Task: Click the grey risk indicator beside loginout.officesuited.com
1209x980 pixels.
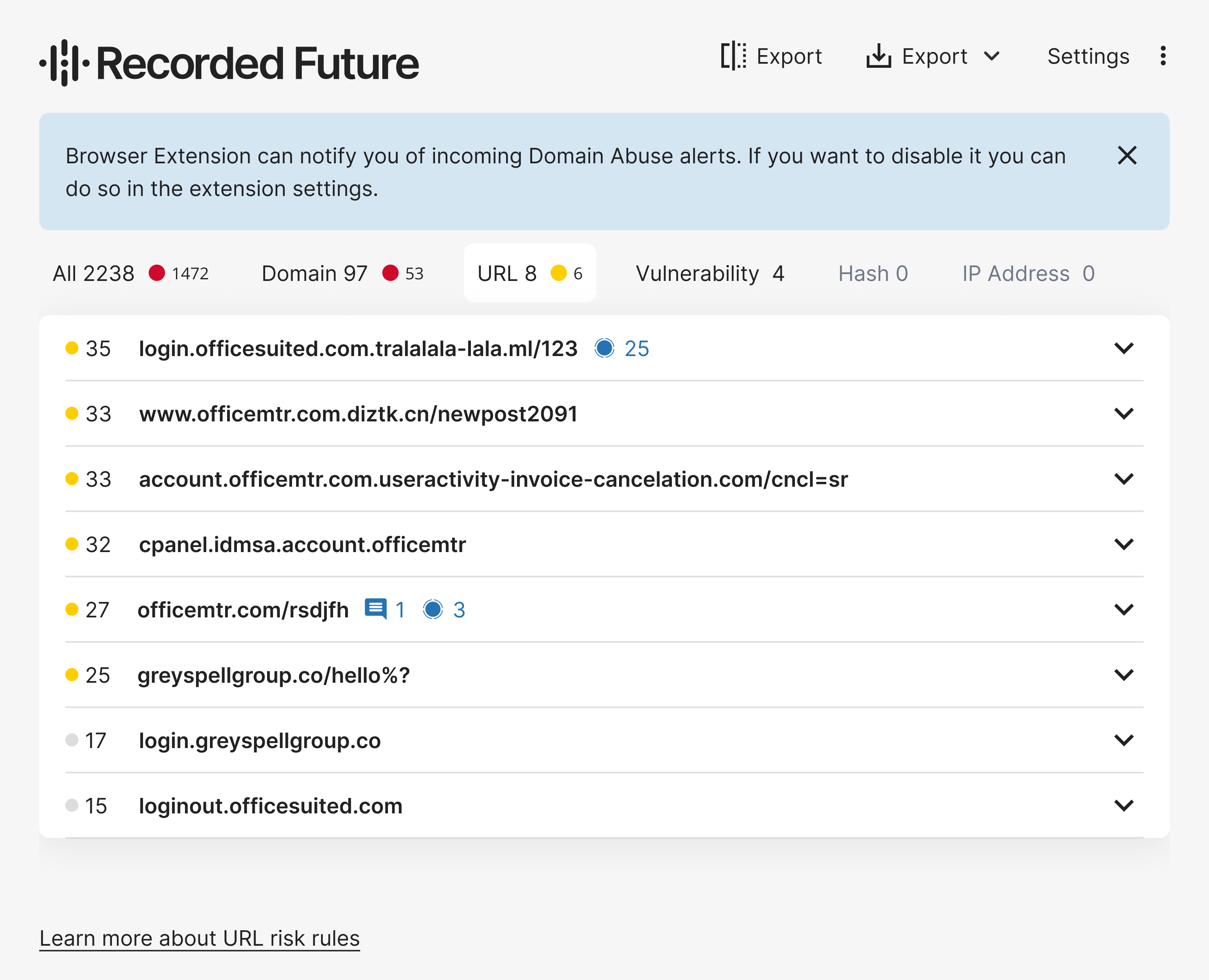Action: pos(72,806)
